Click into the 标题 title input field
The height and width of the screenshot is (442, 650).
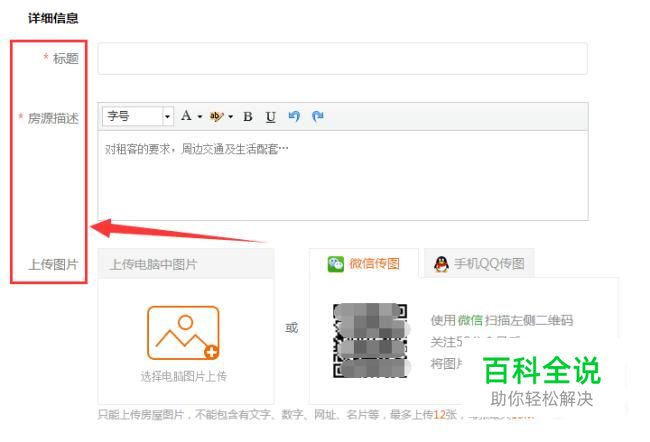(x=342, y=58)
